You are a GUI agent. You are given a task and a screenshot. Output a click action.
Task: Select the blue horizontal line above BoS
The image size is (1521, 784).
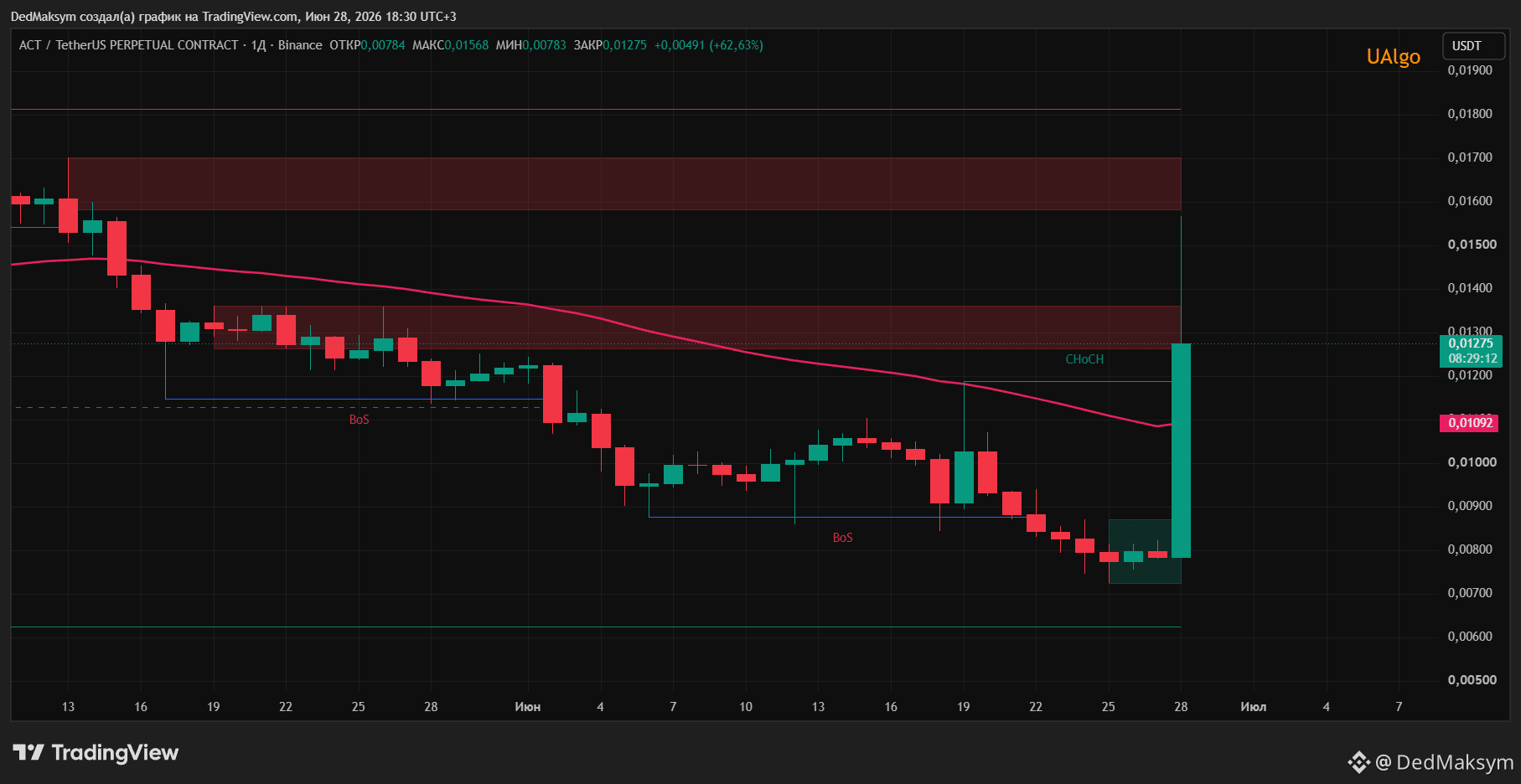(354, 399)
